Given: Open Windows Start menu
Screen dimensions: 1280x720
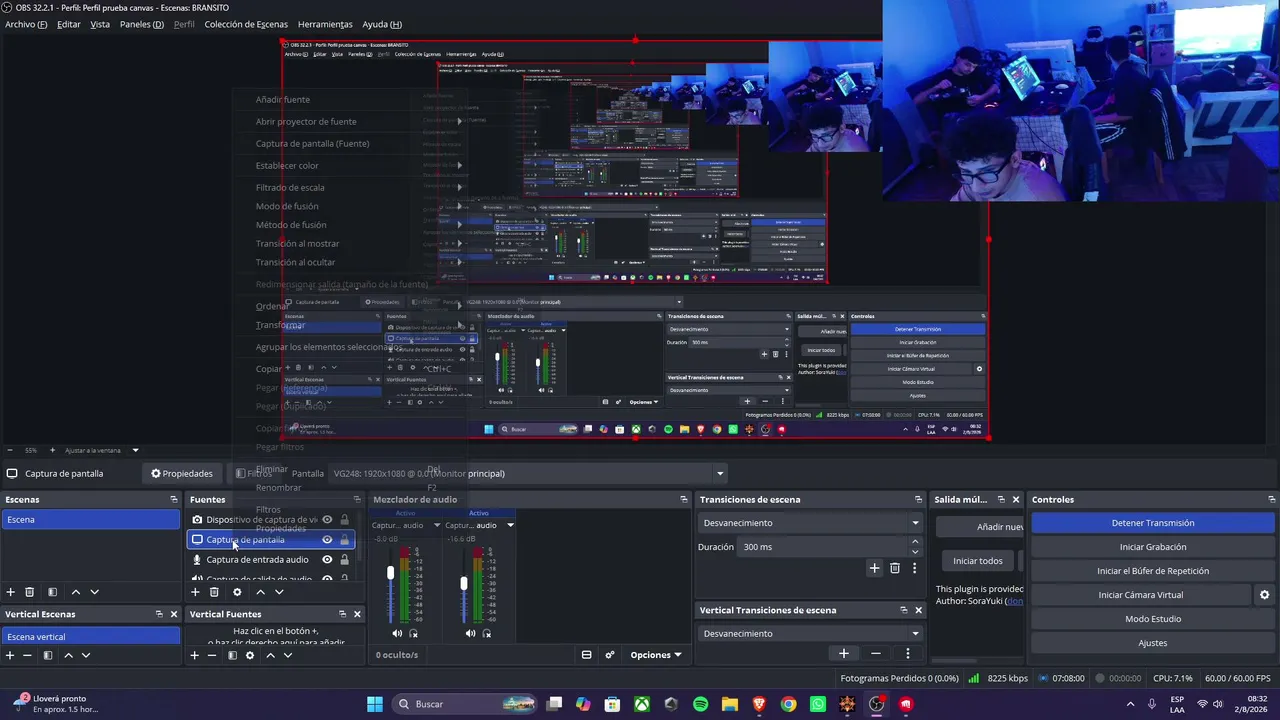Looking at the screenshot, I should (x=374, y=704).
